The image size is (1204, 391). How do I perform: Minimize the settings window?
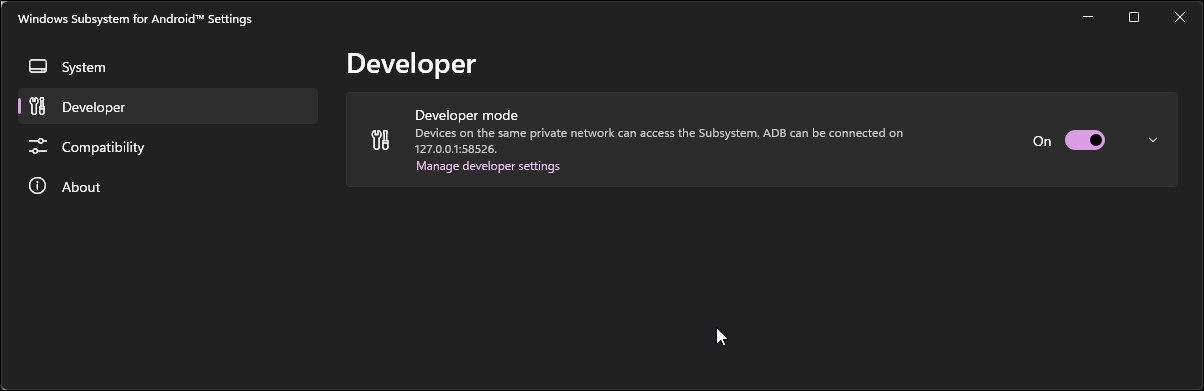(1088, 17)
